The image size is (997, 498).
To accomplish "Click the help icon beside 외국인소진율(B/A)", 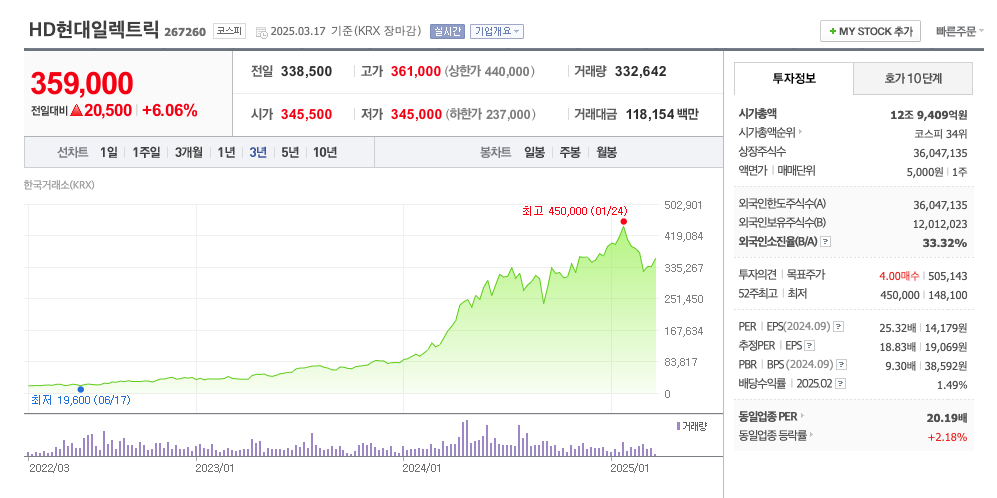I will pyautogui.click(x=826, y=242).
